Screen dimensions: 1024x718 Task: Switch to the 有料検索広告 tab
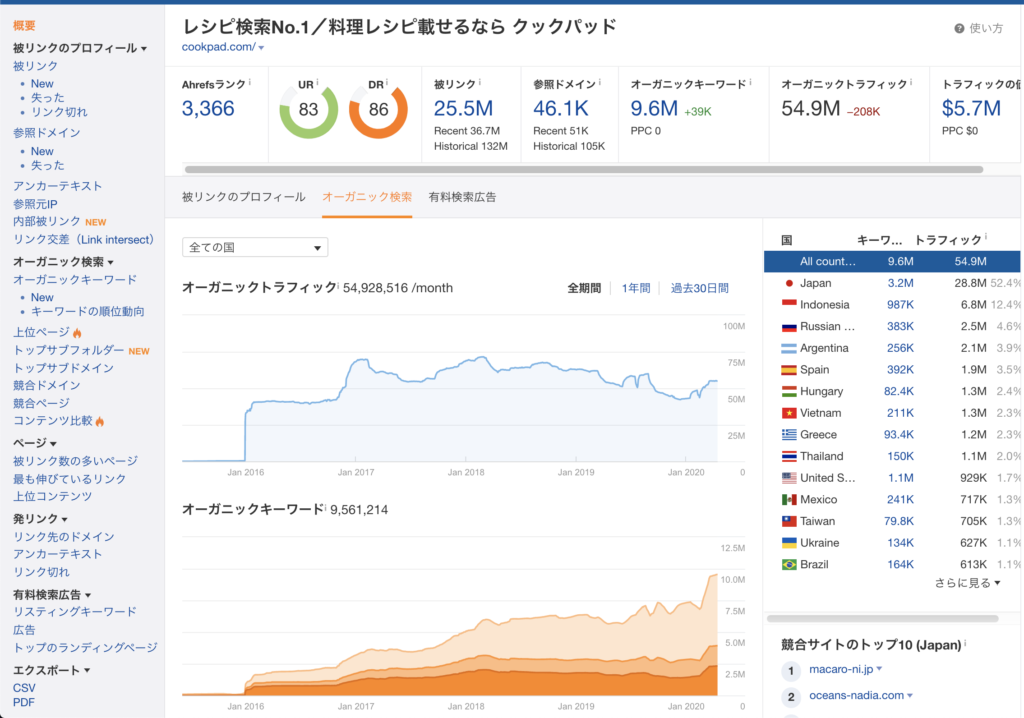pyautogui.click(x=462, y=197)
